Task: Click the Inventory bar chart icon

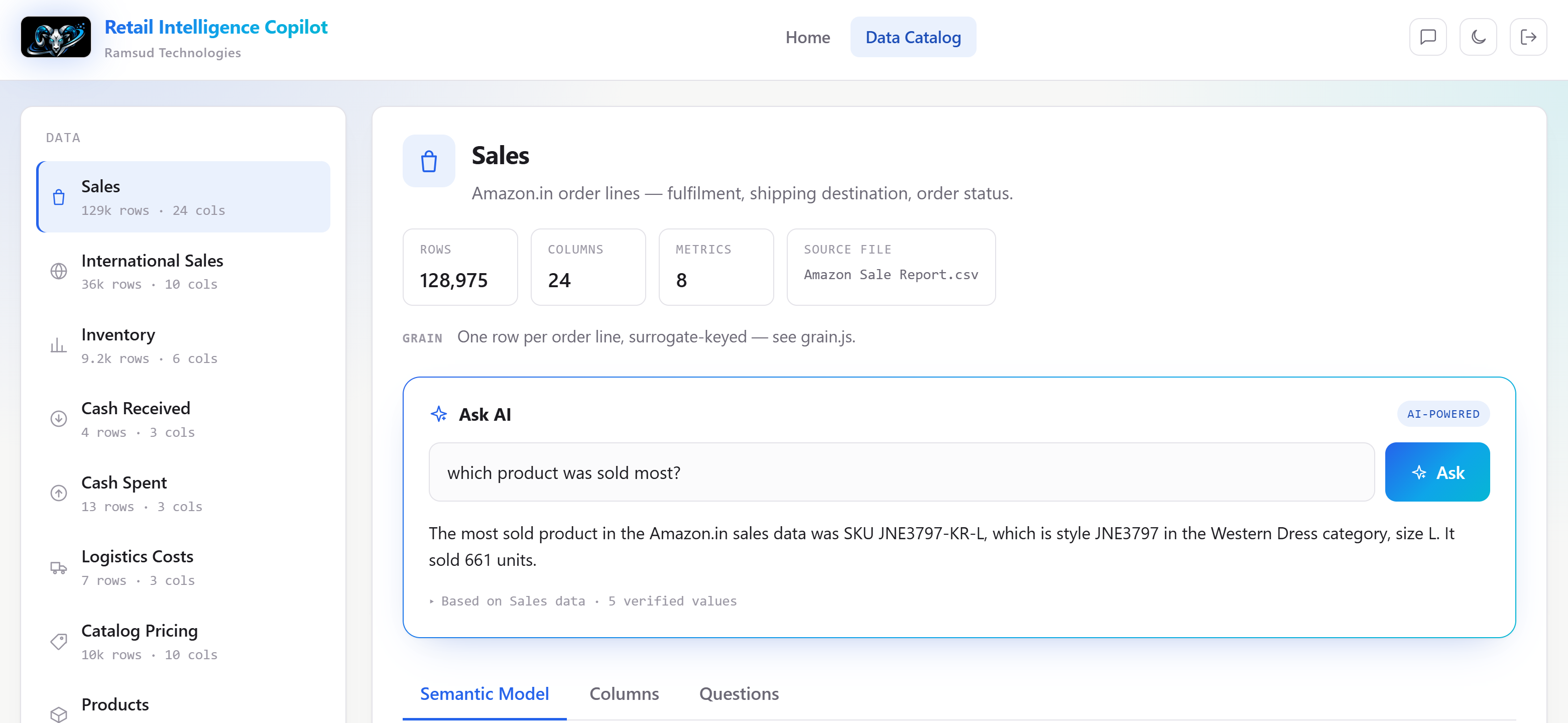Action: tap(58, 345)
